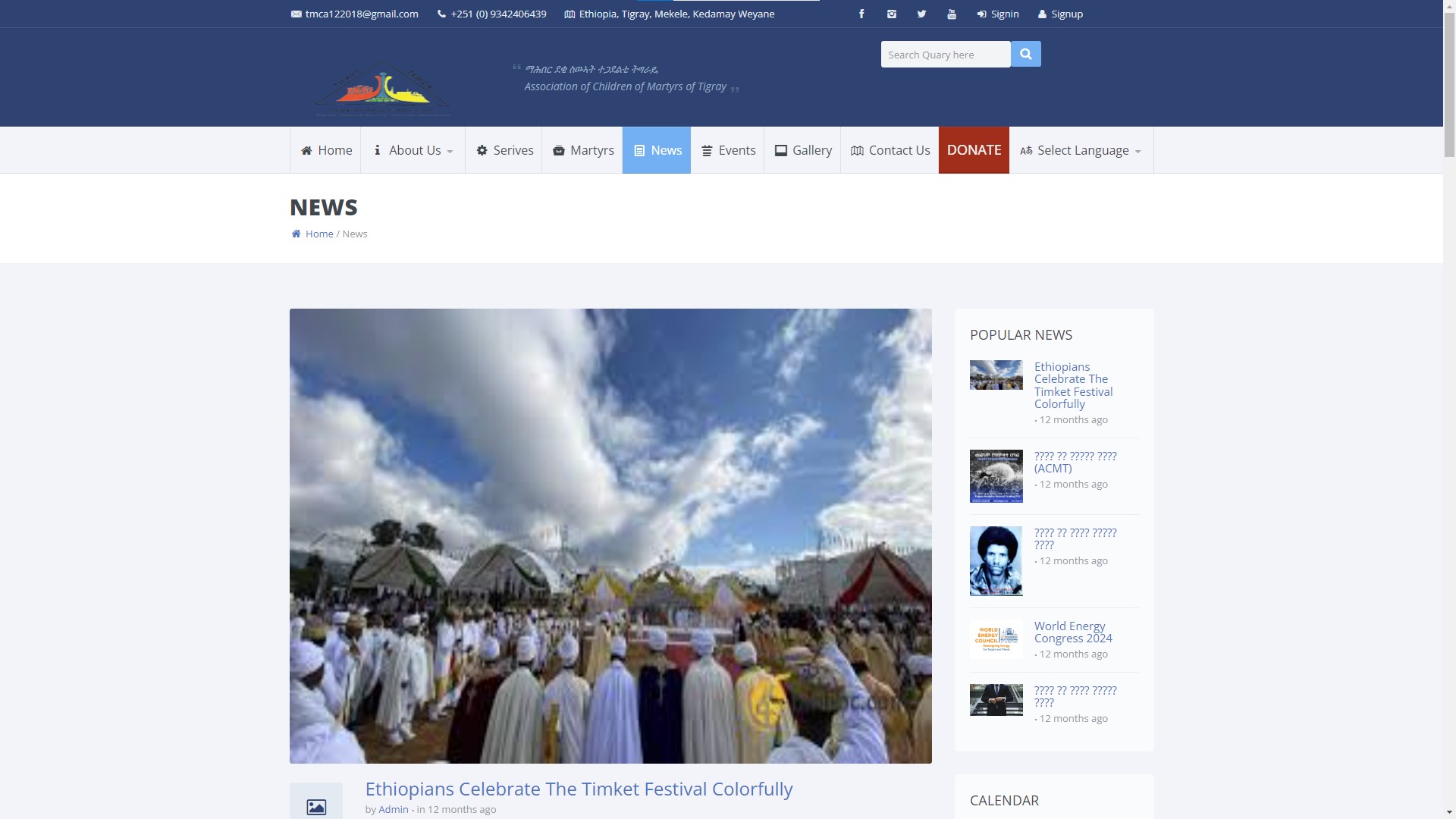Viewport: 1456px width, 819px height.
Task: Open the Twitter social icon
Action: (x=921, y=14)
